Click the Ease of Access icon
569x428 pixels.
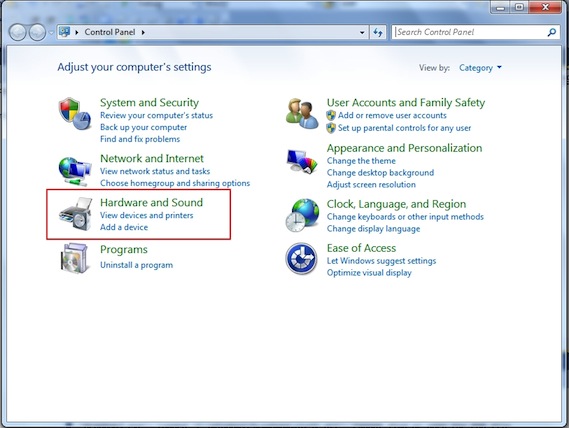click(x=301, y=258)
